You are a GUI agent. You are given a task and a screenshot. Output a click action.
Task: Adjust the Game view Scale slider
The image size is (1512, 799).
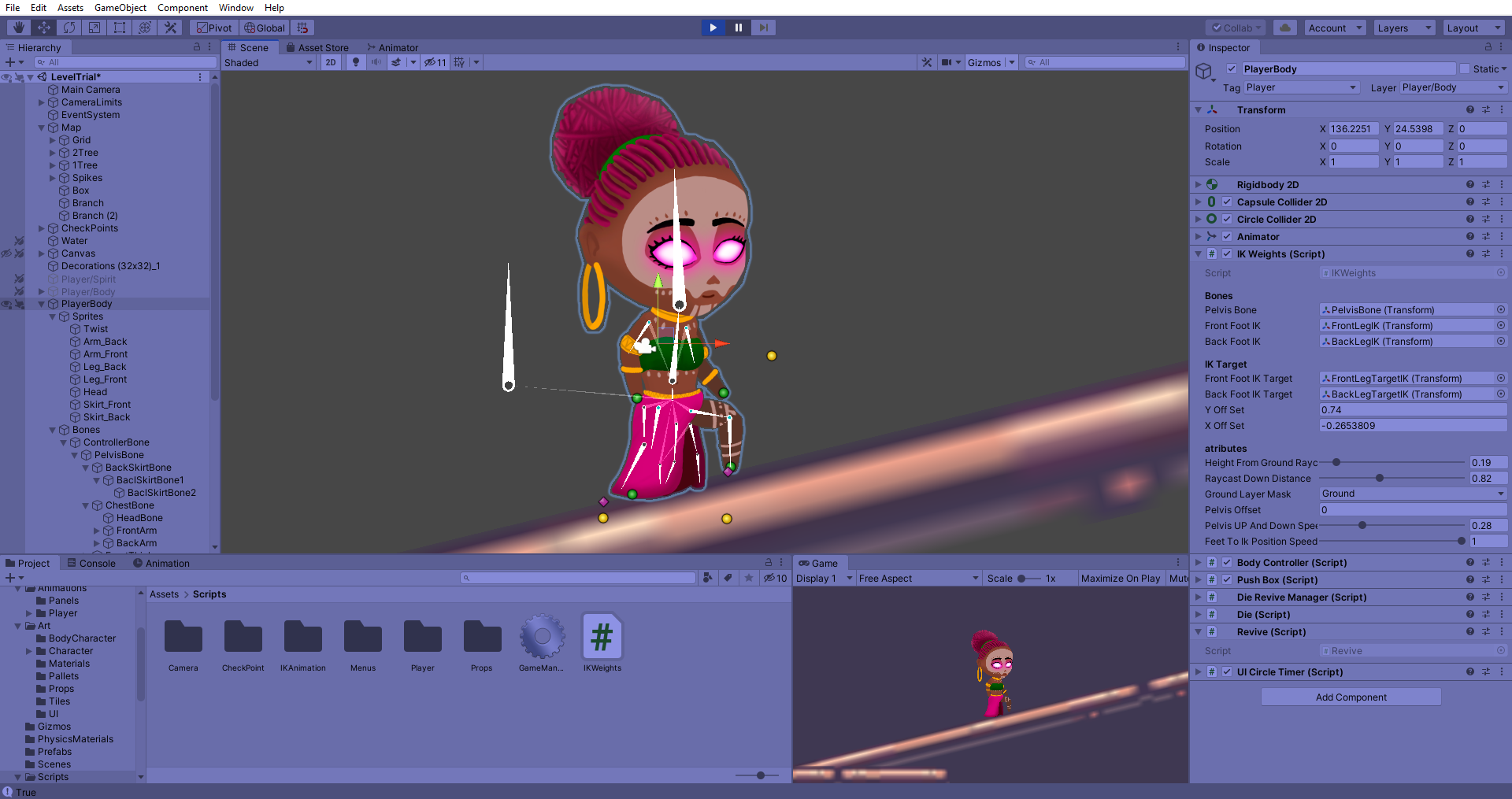point(1030,579)
